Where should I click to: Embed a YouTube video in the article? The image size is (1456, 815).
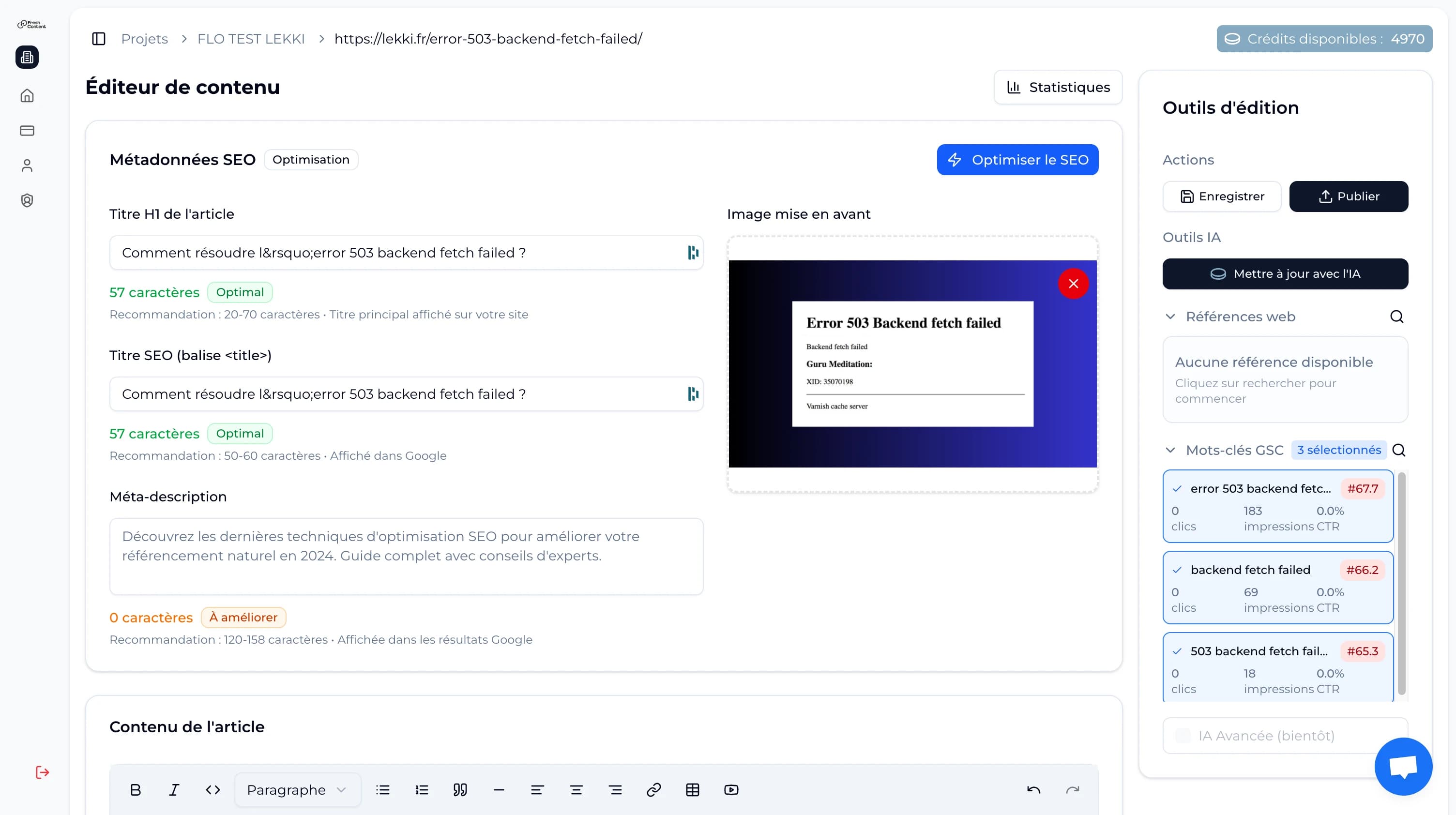click(731, 789)
